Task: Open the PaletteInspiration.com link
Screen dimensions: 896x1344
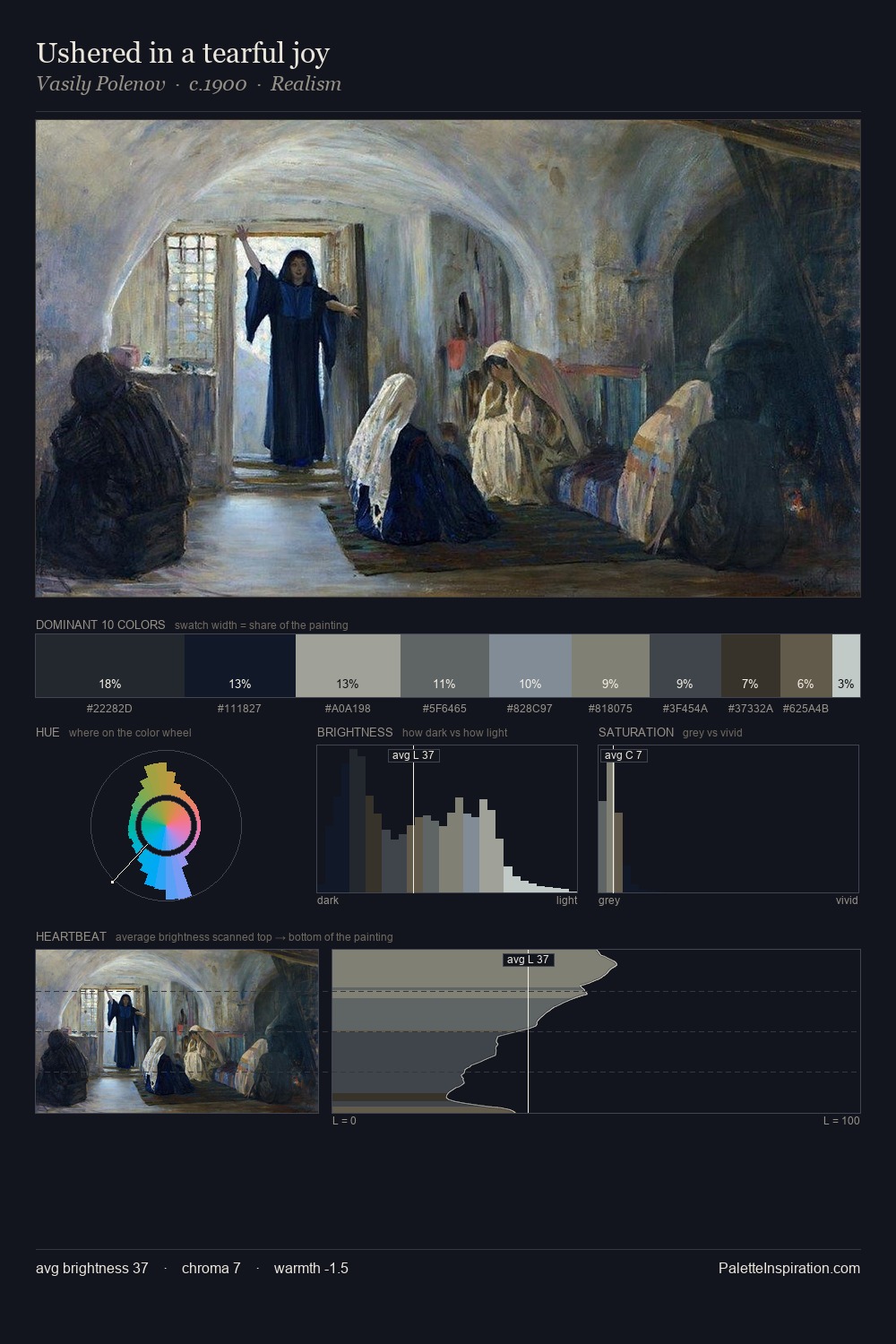Action: tap(789, 1269)
